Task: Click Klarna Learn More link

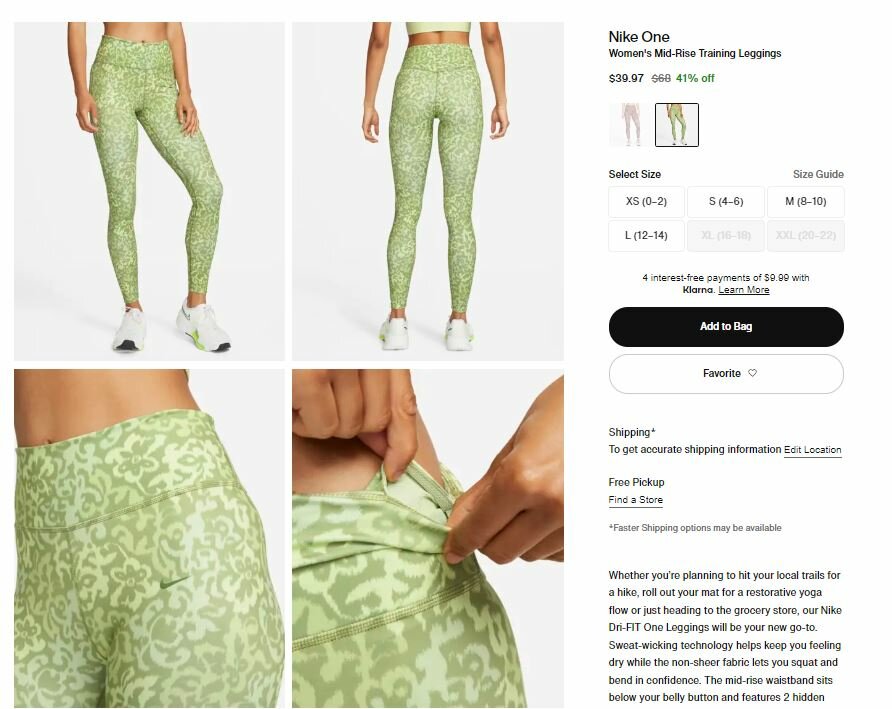Action: point(744,290)
